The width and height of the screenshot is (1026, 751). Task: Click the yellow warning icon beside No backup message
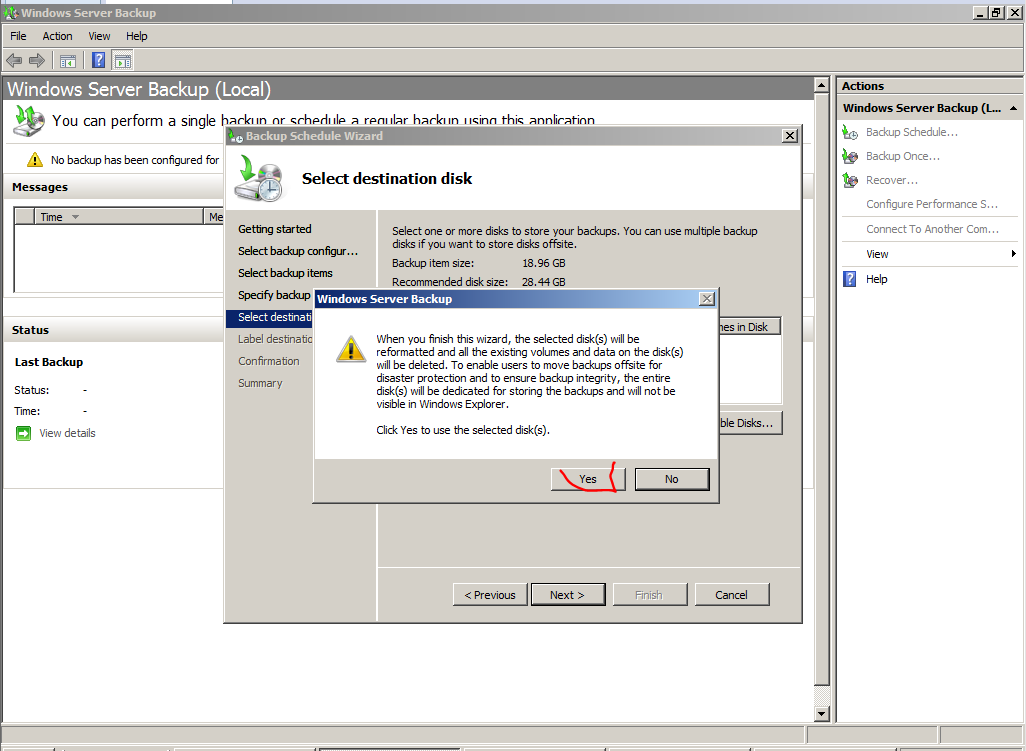point(34,160)
